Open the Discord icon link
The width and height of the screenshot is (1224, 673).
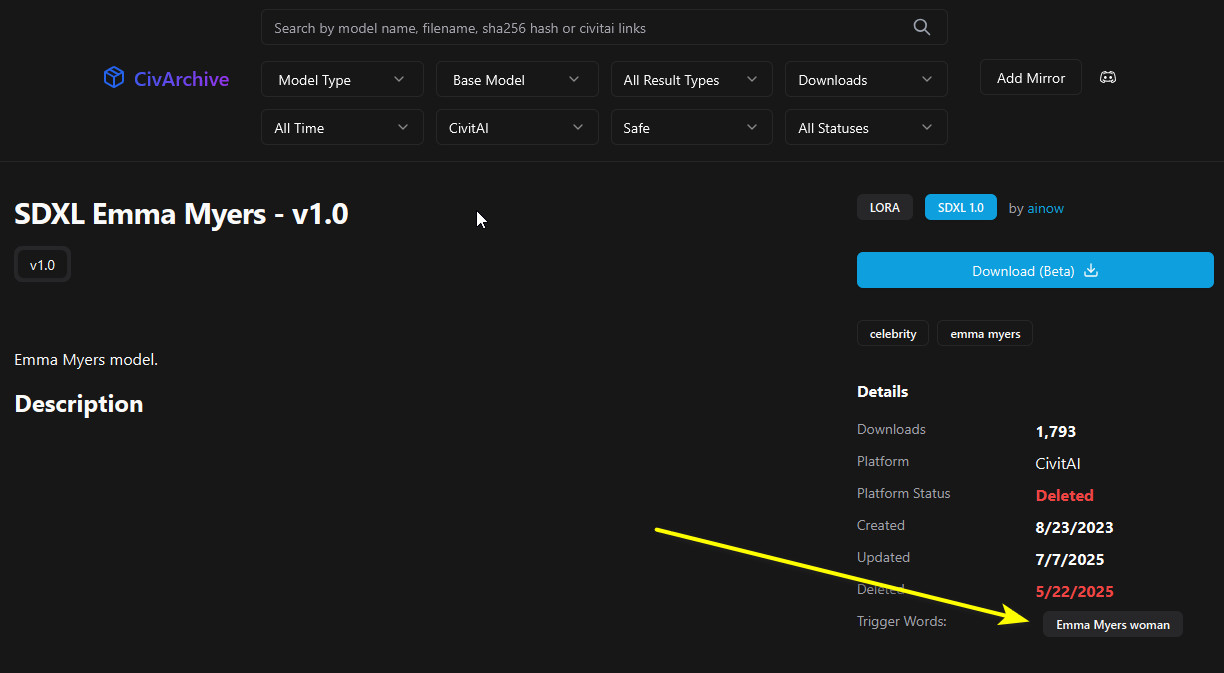(1108, 77)
